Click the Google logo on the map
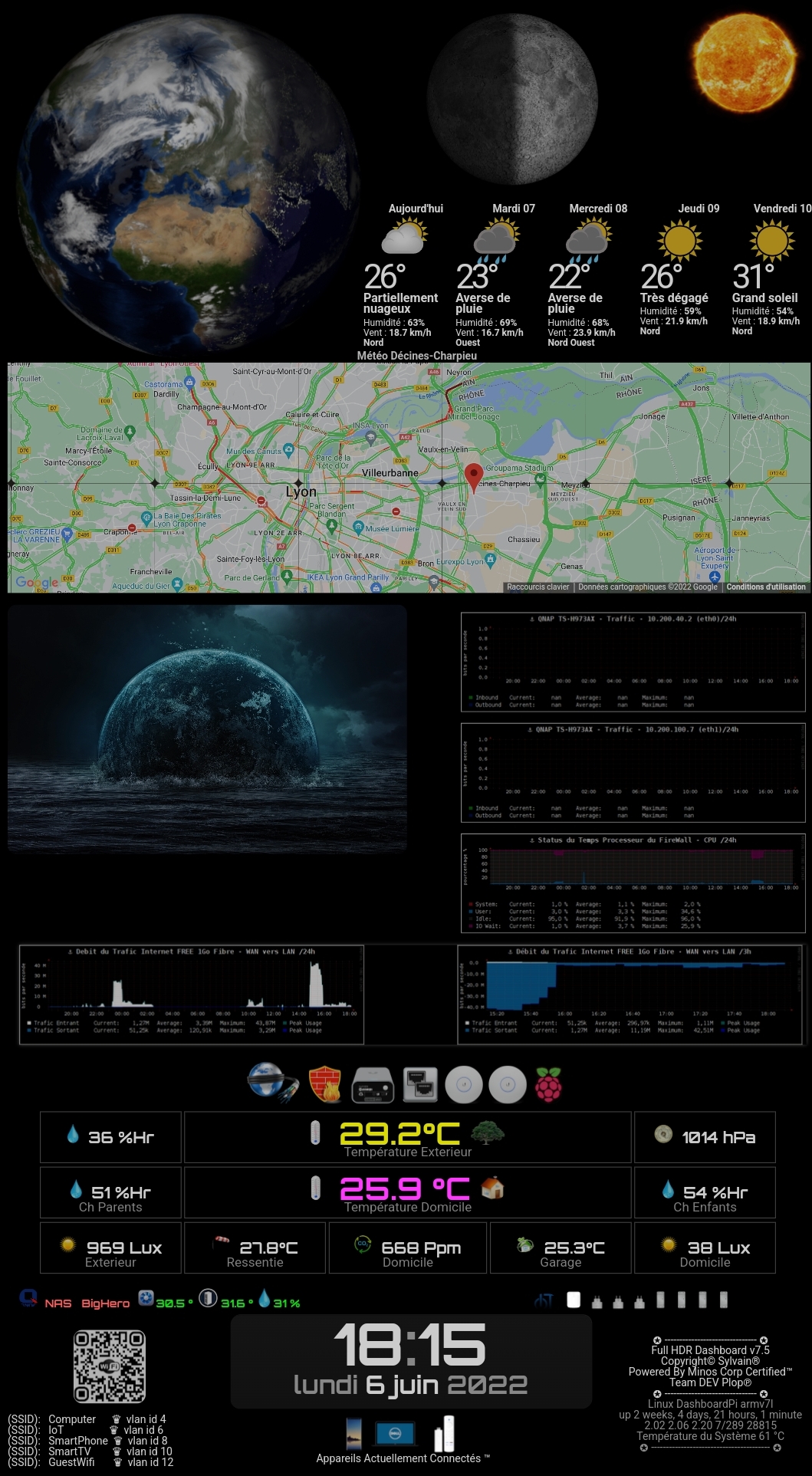The height and width of the screenshot is (1476, 812). point(36,583)
